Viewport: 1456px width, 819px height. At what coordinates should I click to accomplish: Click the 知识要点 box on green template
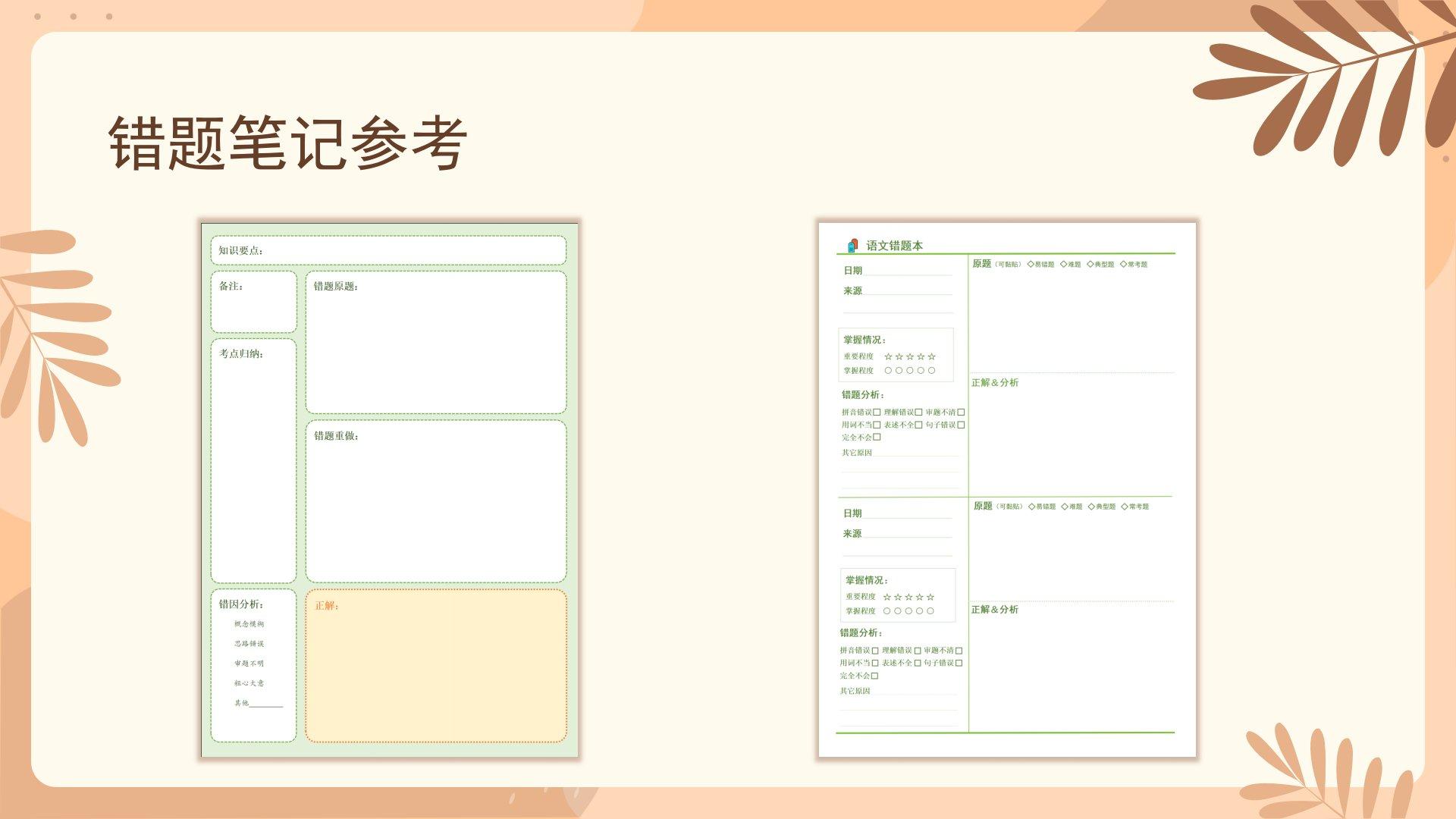pos(388,250)
